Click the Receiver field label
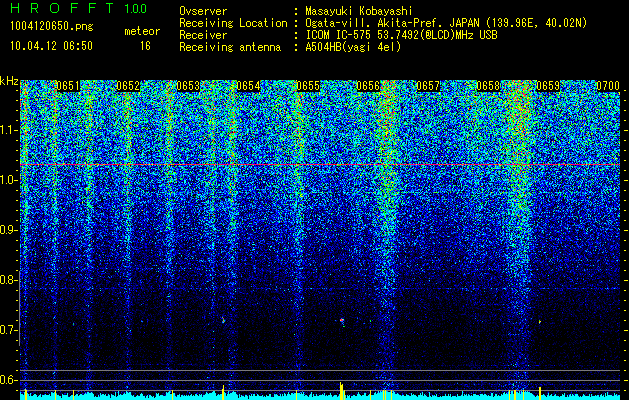629x400 pixels. pyautogui.click(x=203, y=35)
